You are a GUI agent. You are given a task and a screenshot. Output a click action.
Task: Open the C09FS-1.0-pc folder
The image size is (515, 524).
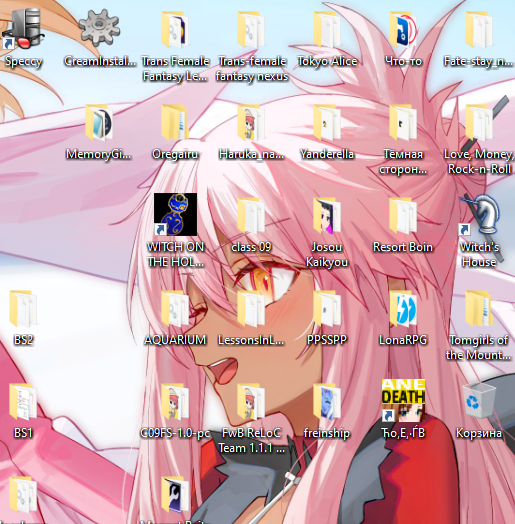[175, 402]
